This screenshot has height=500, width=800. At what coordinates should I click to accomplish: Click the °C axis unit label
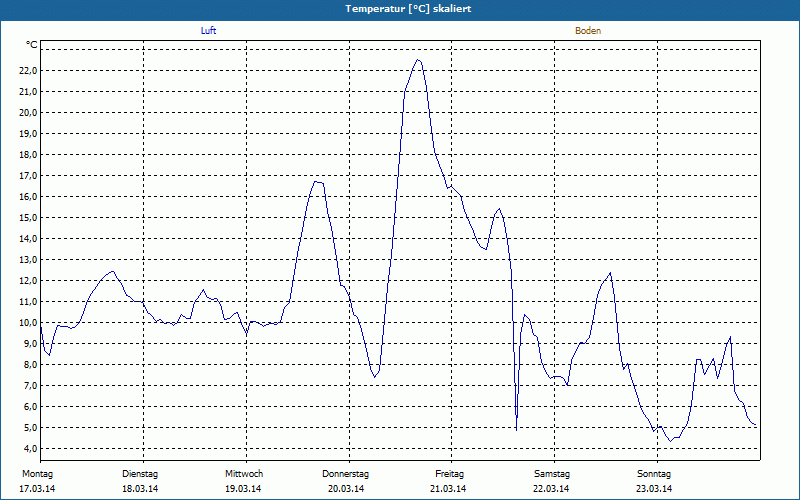pyautogui.click(x=32, y=45)
